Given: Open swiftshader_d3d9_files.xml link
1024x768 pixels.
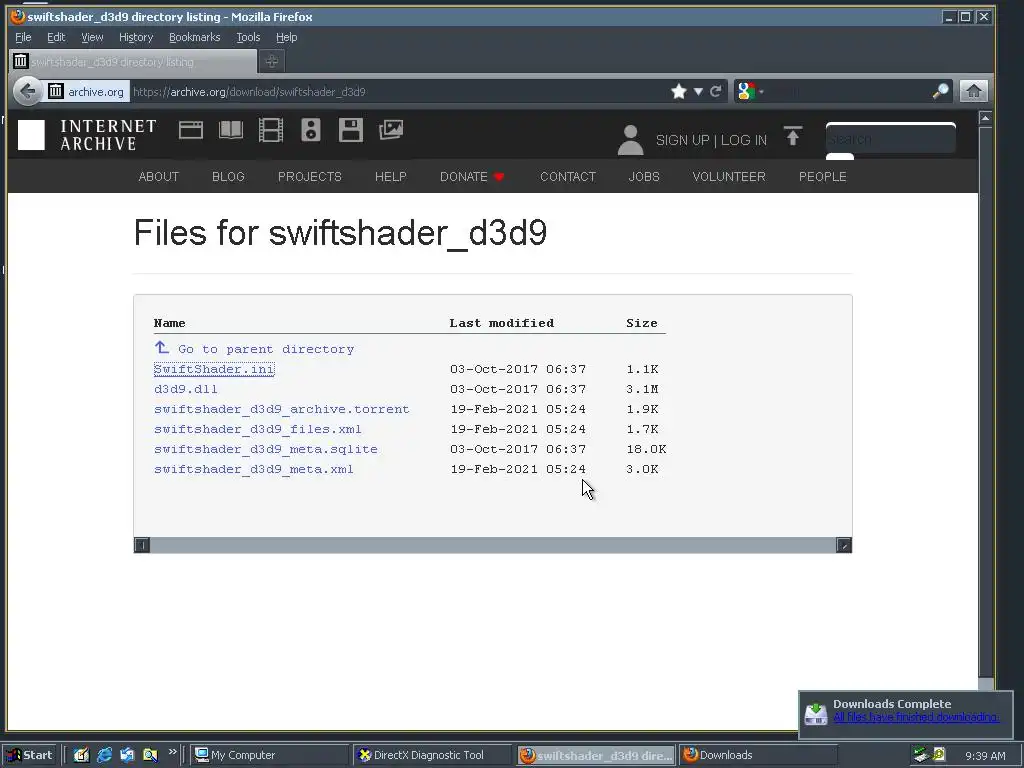Looking at the screenshot, I should pyautogui.click(x=258, y=429).
